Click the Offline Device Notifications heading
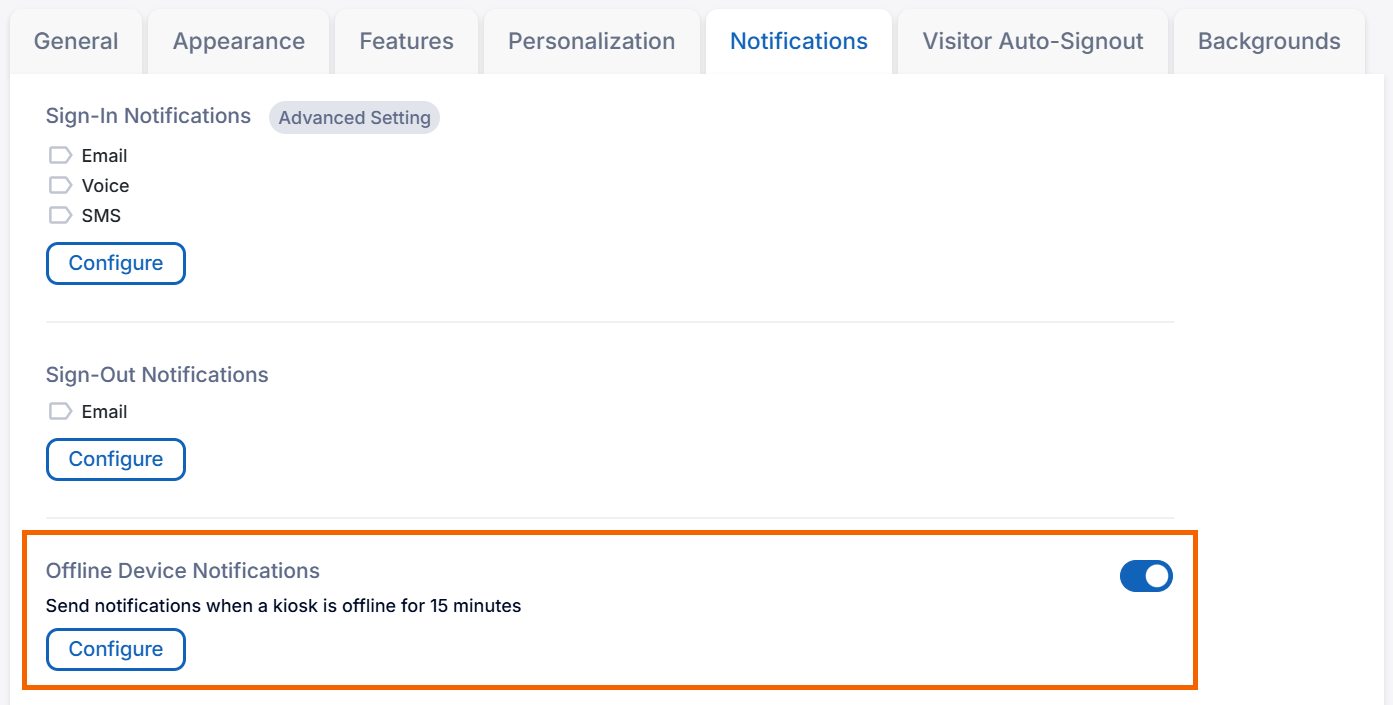The width and height of the screenshot is (1393, 705). (x=183, y=570)
